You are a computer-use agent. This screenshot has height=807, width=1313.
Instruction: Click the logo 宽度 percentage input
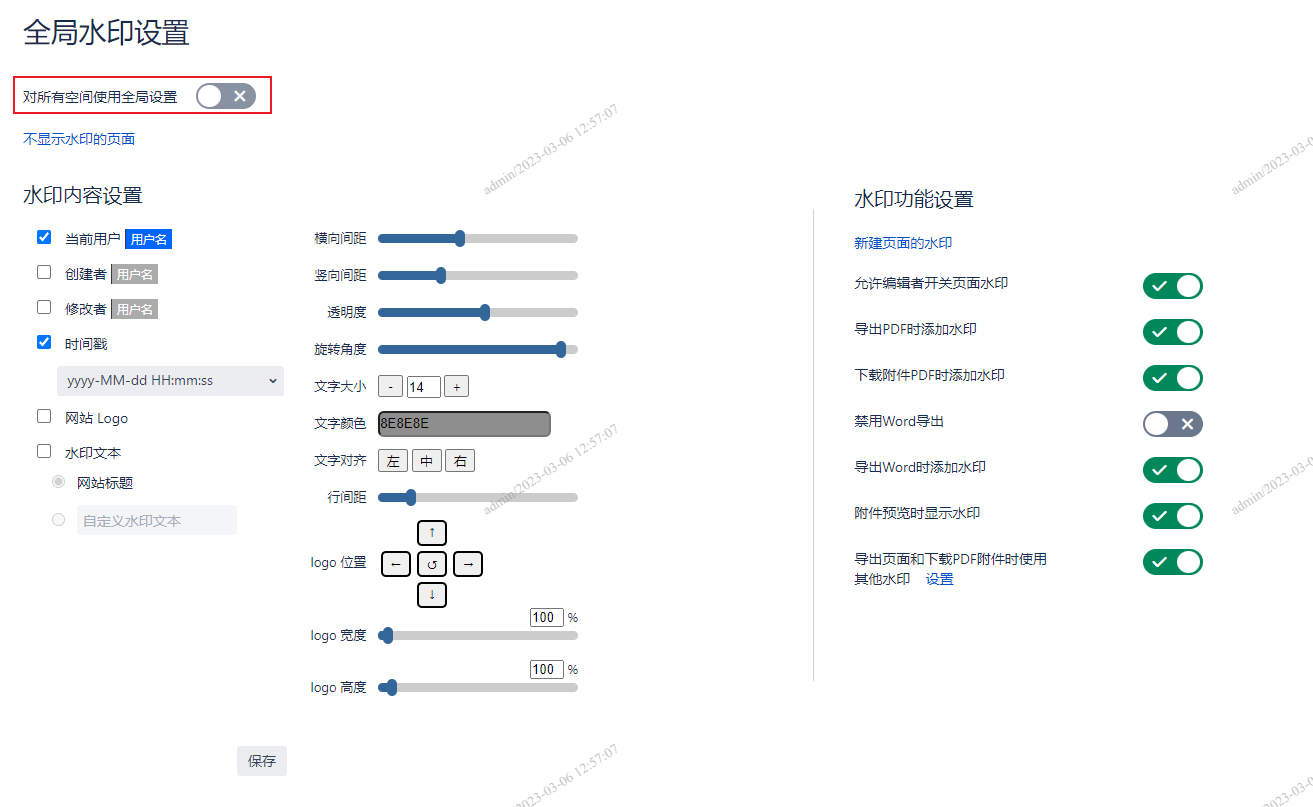click(546, 618)
